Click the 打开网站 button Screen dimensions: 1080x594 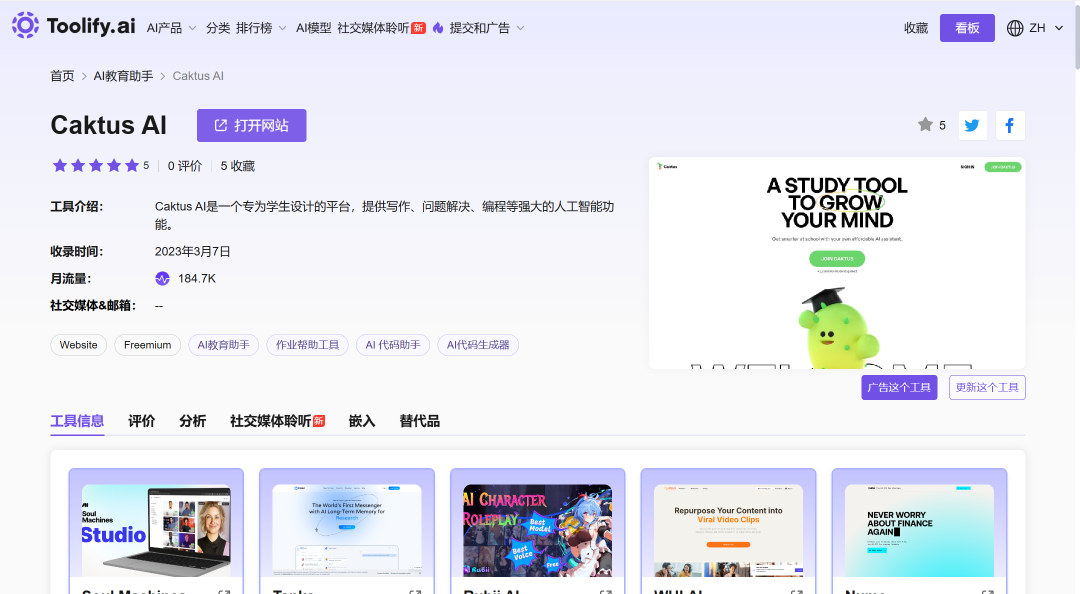click(251, 125)
